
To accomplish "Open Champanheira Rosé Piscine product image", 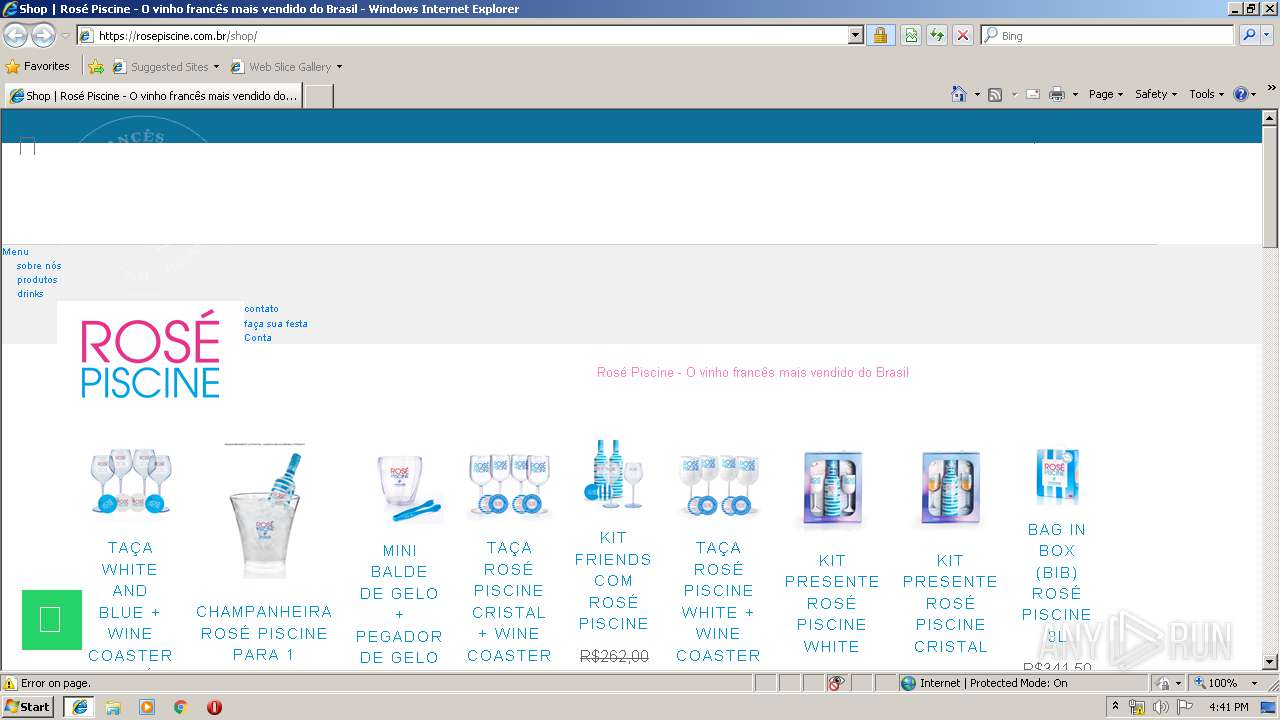I will pos(263,510).
